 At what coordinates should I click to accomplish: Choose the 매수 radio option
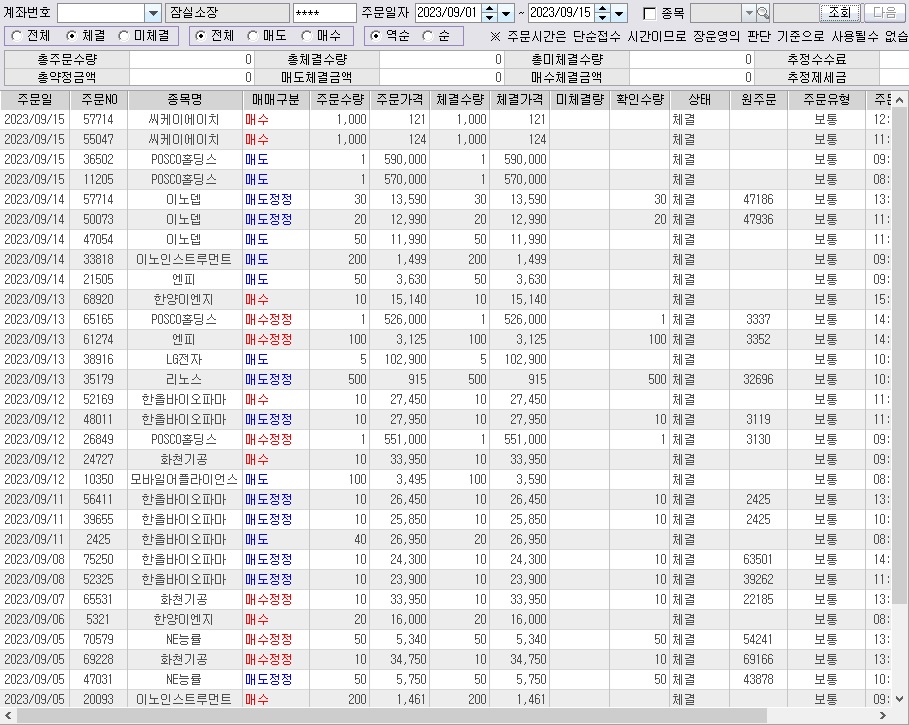[309, 35]
